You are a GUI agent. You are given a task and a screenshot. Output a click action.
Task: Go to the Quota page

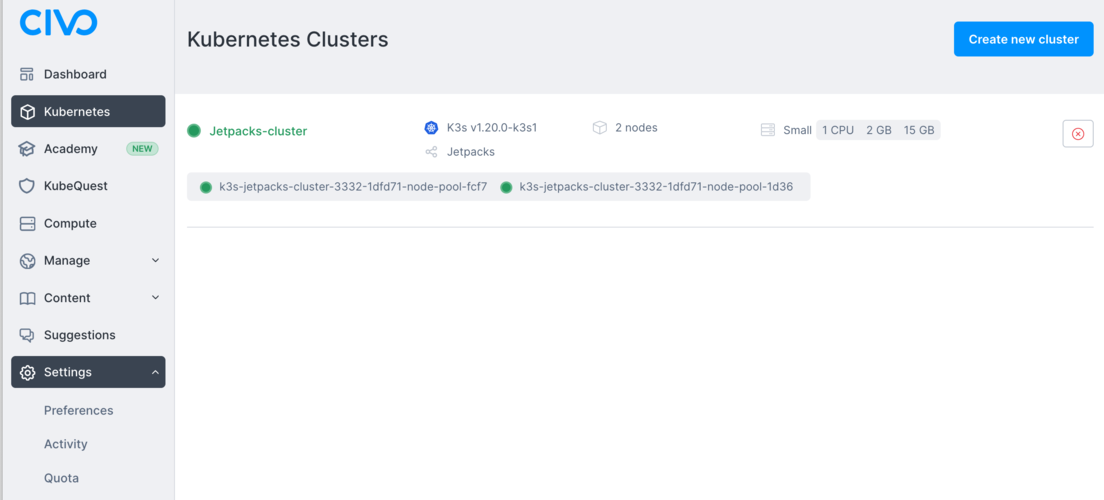click(61, 478)
